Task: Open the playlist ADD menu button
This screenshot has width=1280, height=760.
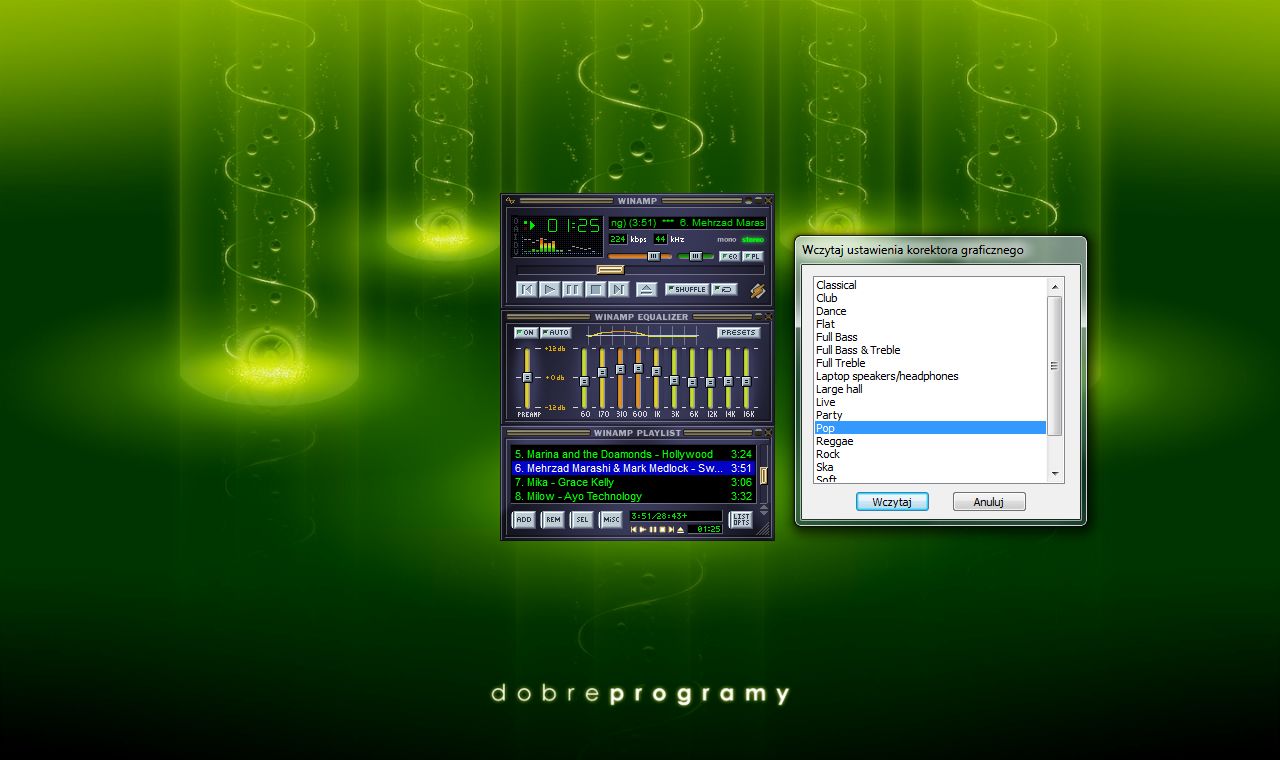Action: (x=524, y=519)
